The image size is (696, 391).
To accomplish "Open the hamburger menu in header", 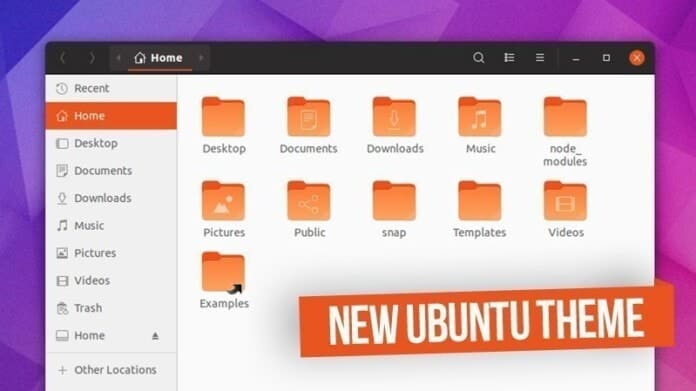I will 540,58.
